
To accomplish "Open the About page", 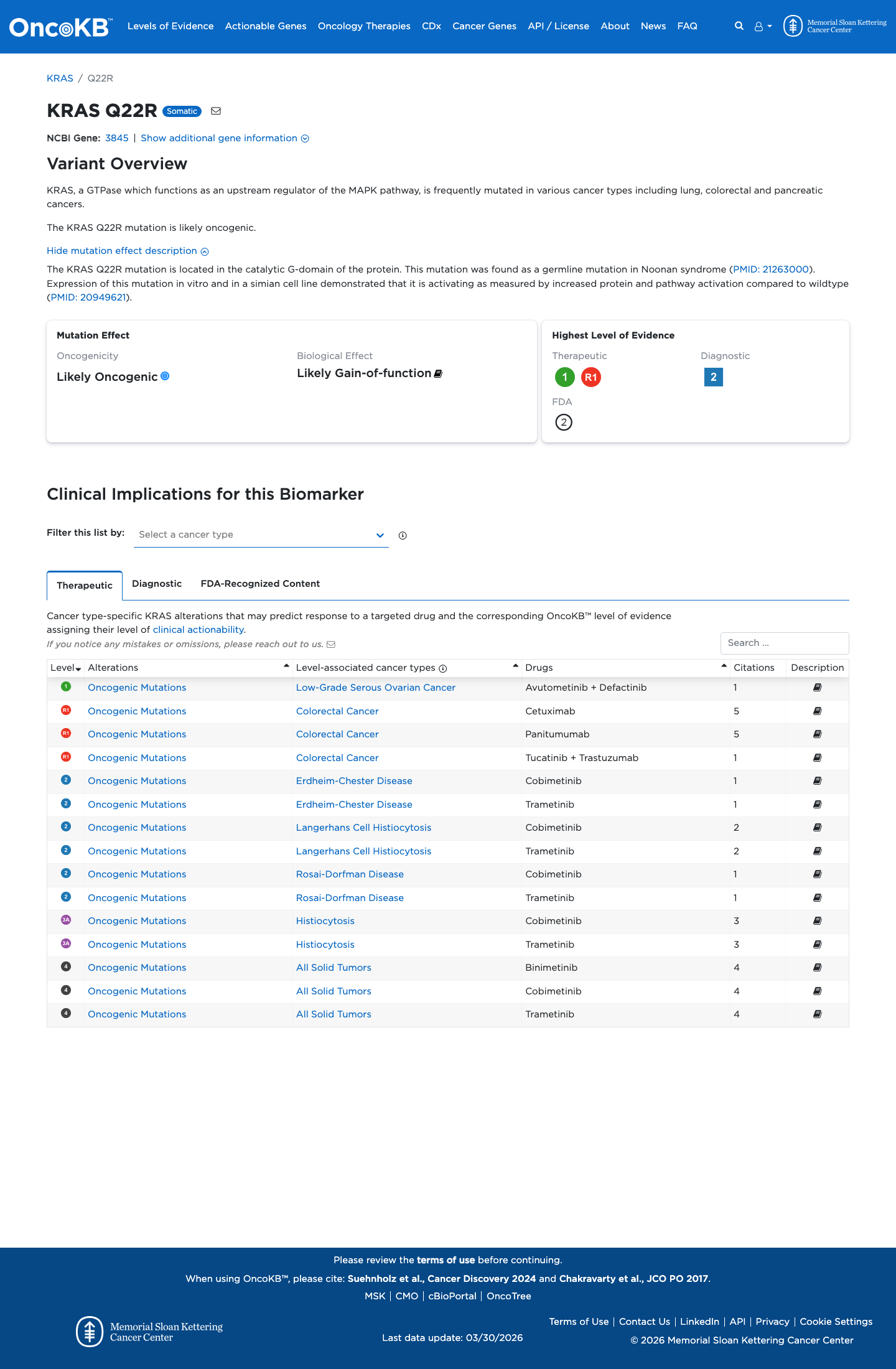I will [615, 26].
